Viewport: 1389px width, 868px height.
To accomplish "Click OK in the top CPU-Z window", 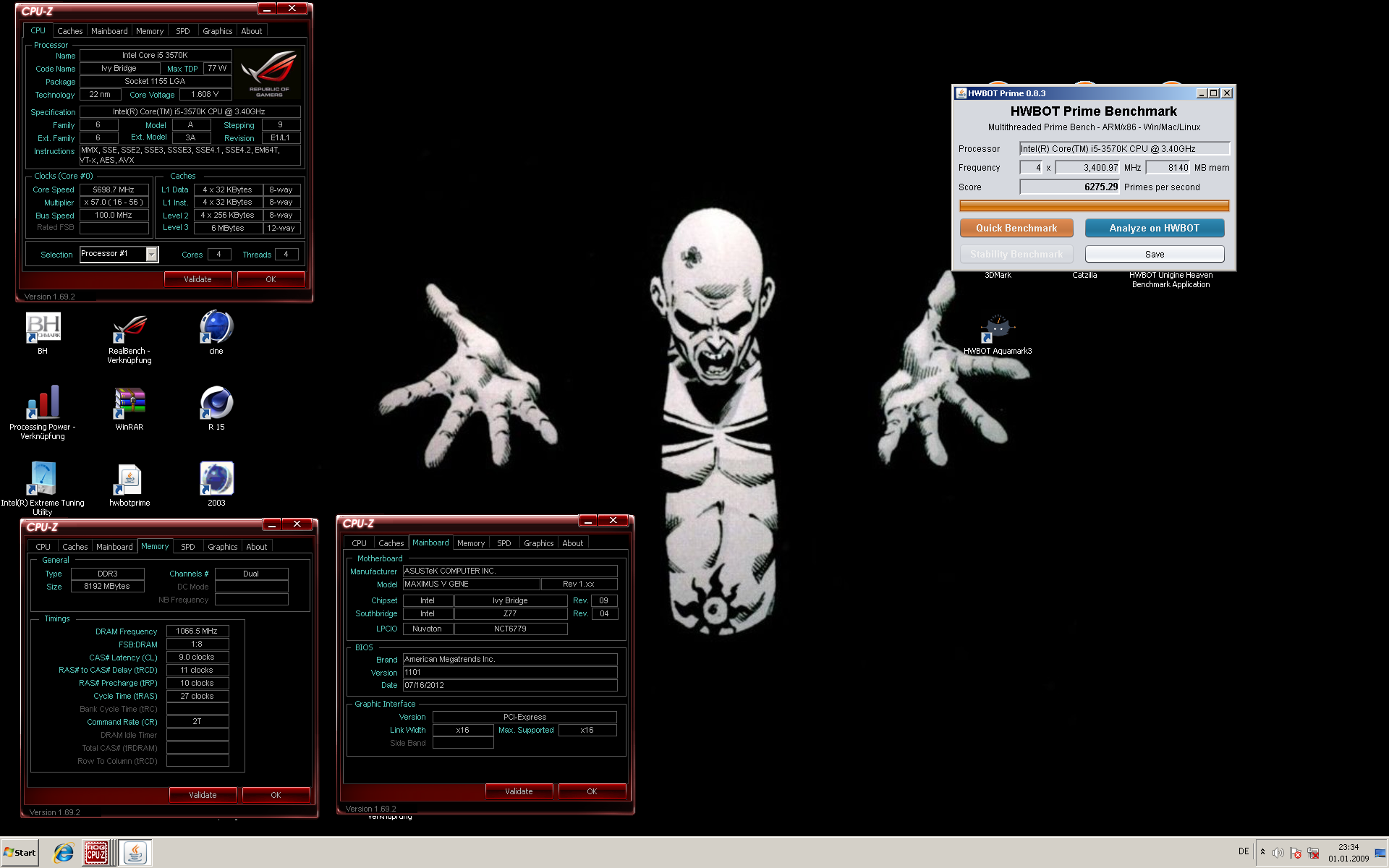I will point(271,279).
